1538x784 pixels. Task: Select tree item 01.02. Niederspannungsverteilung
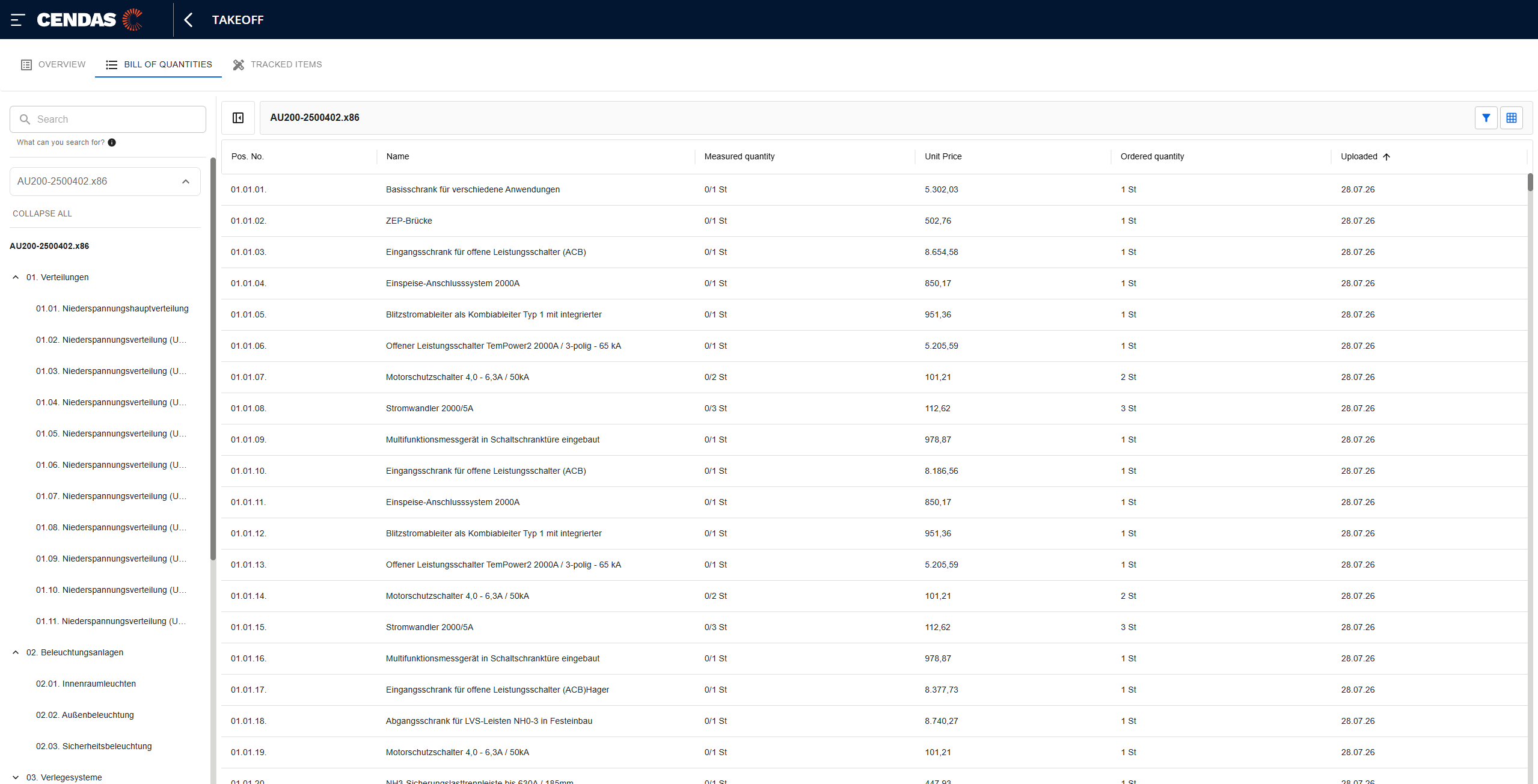111,340
